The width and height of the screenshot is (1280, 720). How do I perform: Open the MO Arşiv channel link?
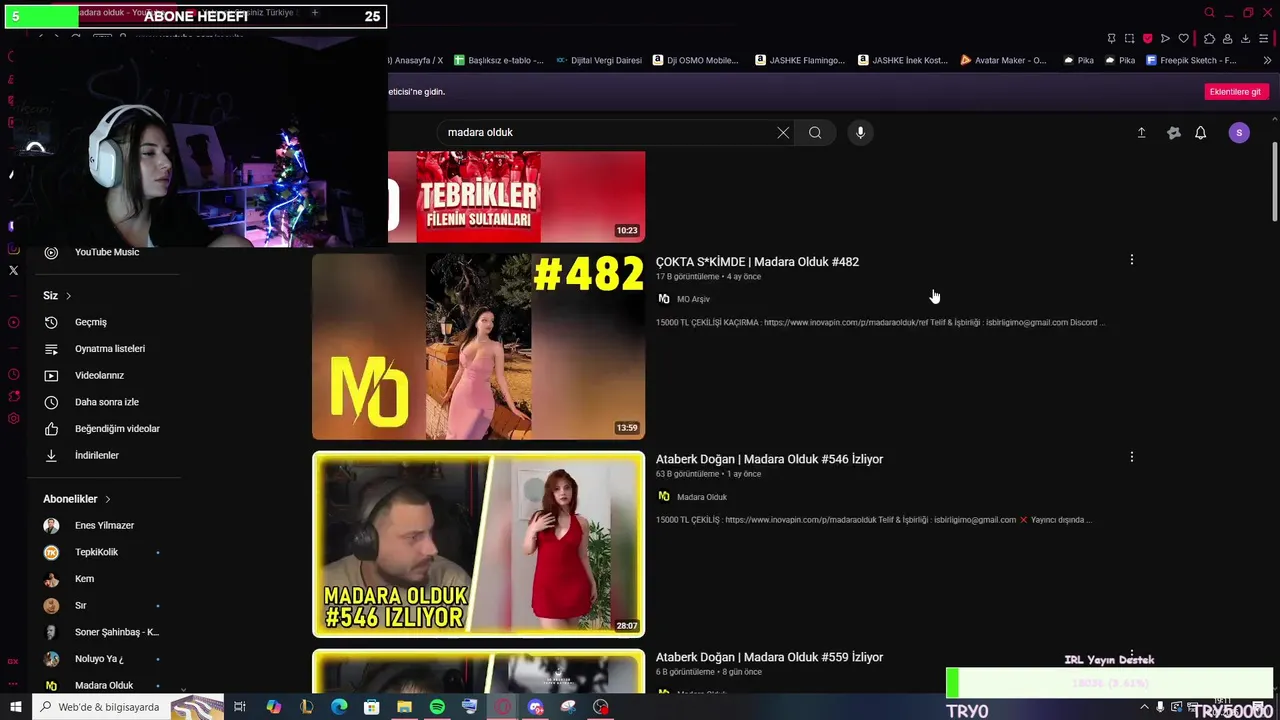(x=693, y=299)
